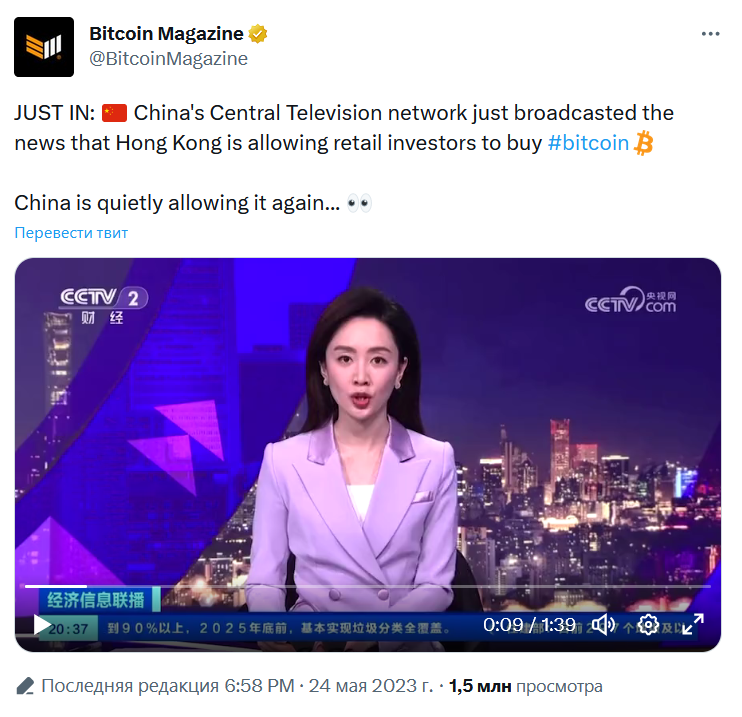
Task: Open the @BitcoinMagazine handle
Action: click(x=168, y=59)
